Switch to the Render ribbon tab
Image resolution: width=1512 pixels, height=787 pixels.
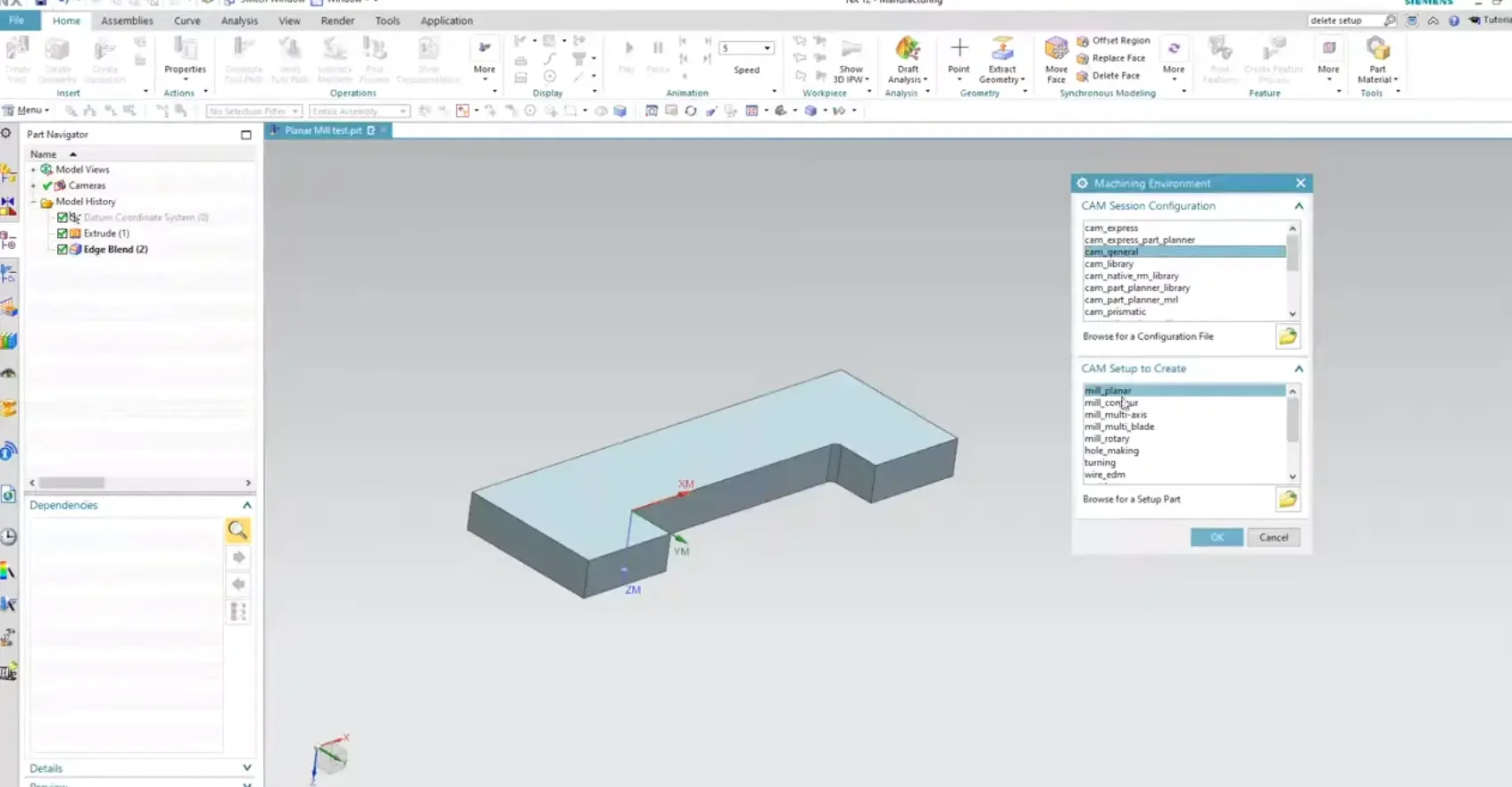click(337, 21)
